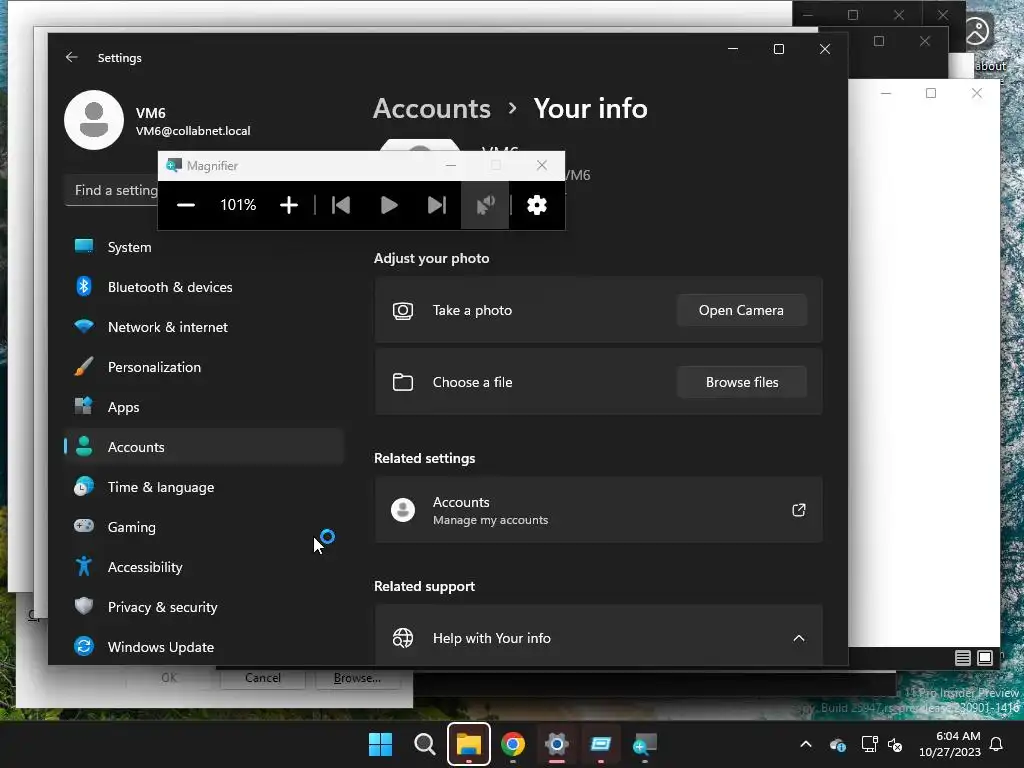Image resolution: width=1024 pixels, height=768 pixels.
Task: Open Bluetooth & devices settings
Action: pyautogui.click(x=204, y=287)
